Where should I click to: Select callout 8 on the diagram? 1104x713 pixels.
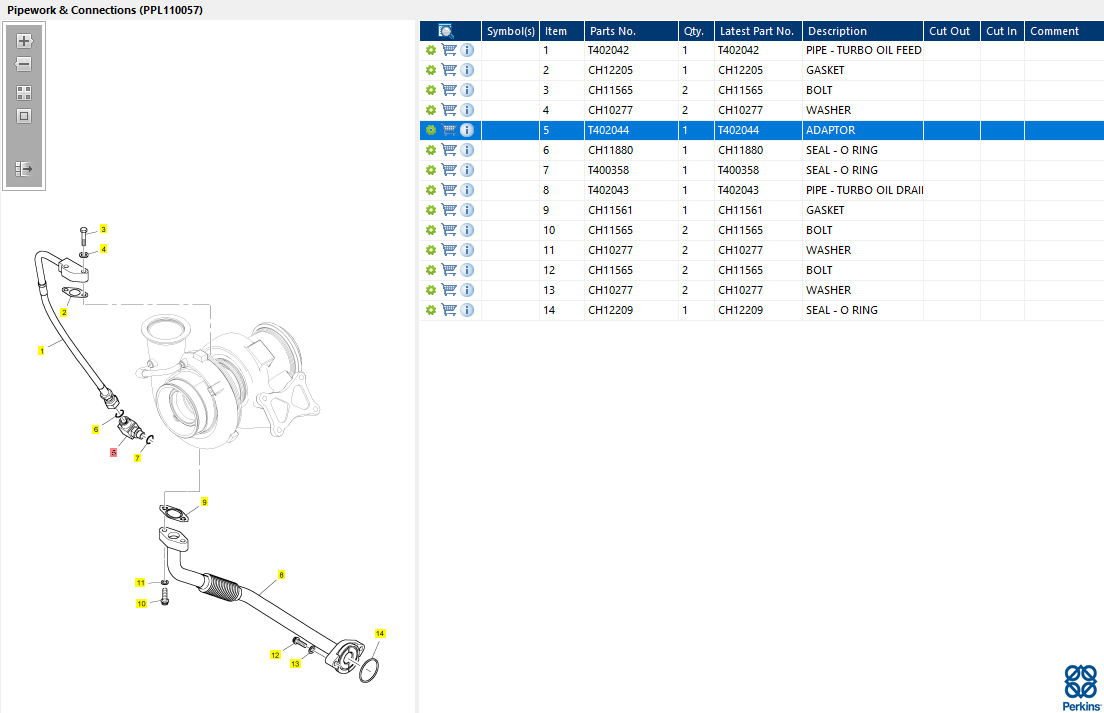[x=281, y=575]
